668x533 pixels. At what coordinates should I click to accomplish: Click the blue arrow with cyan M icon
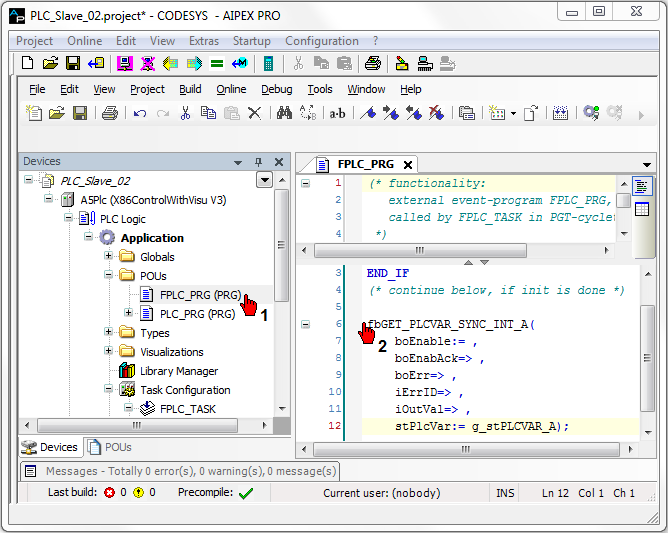tap(239, 64)
